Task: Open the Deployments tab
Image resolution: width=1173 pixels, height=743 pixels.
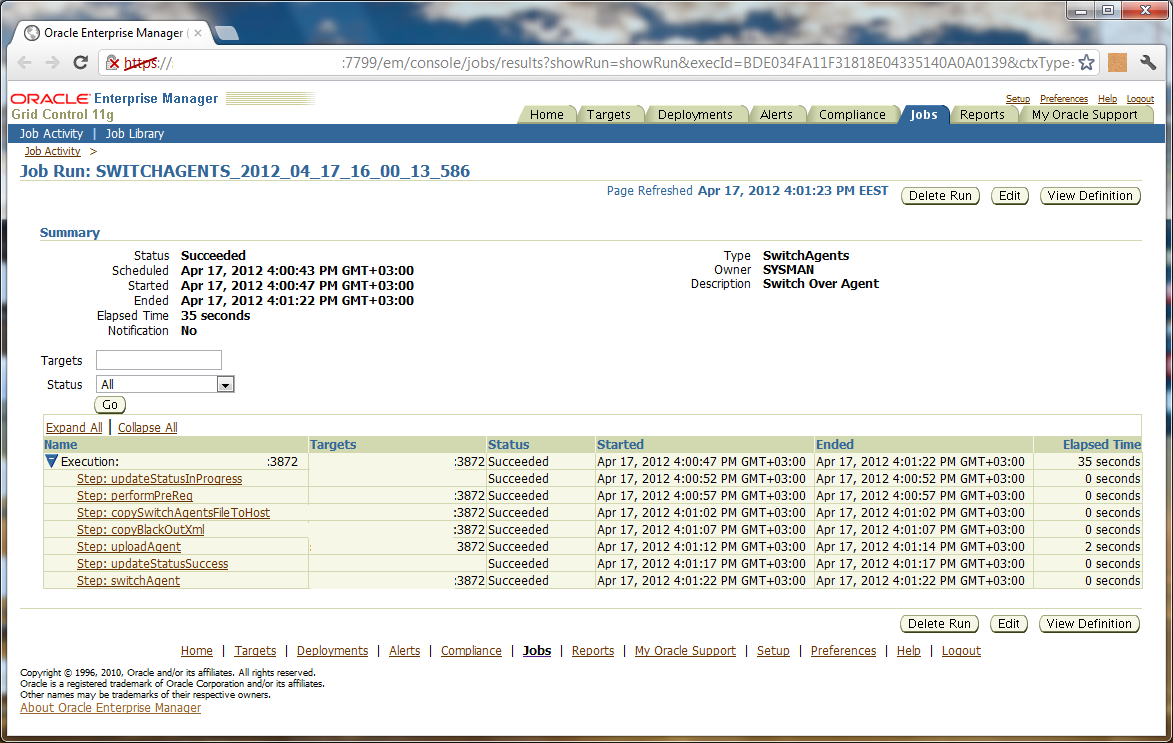Action: click(695, 114)
